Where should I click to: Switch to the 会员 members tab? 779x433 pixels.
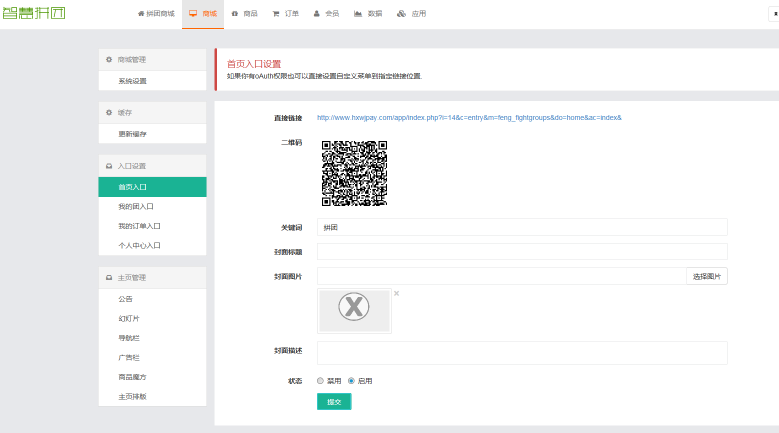pos(326,14)
